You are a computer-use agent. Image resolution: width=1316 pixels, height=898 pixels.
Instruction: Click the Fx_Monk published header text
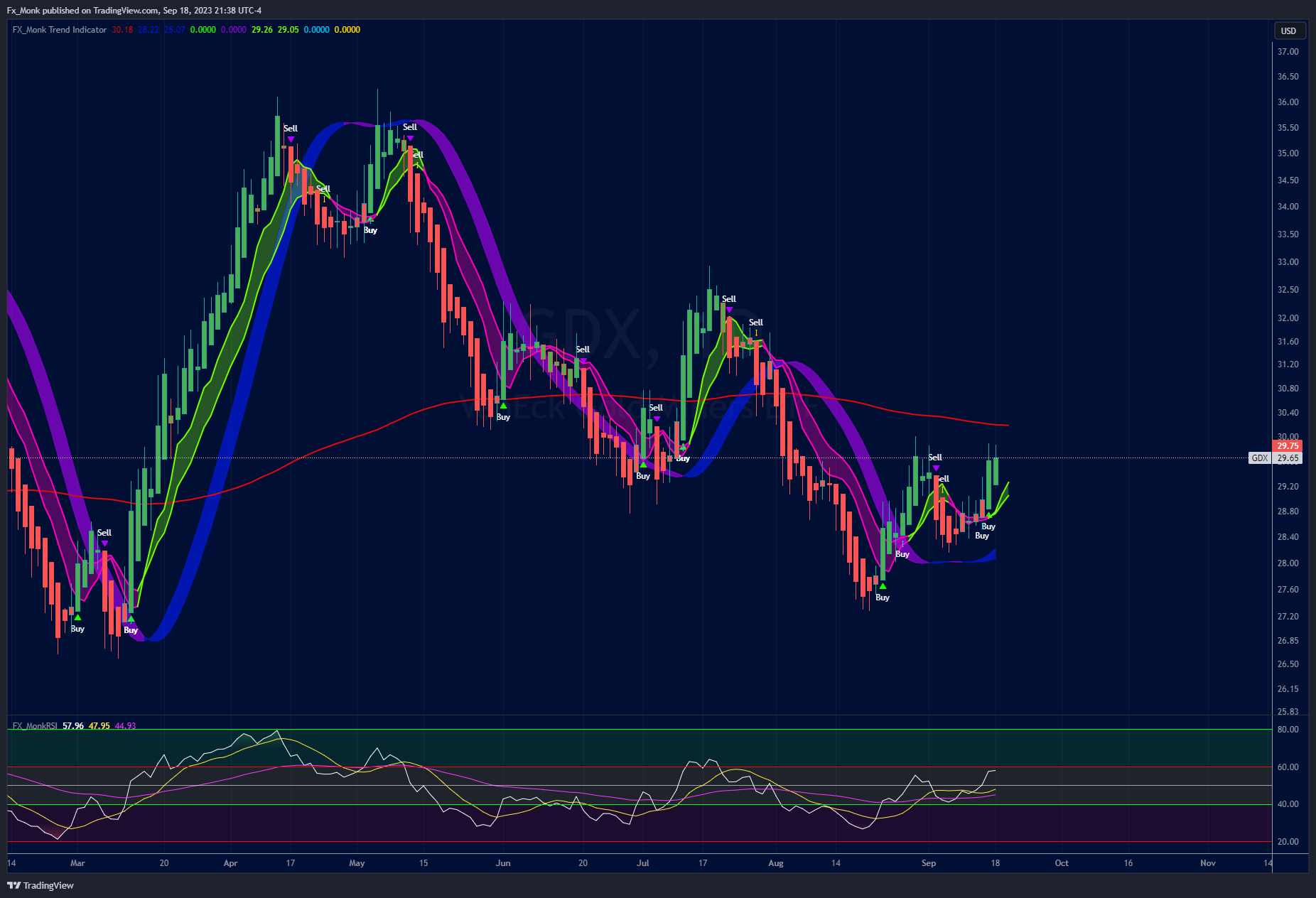coord(134,11)
